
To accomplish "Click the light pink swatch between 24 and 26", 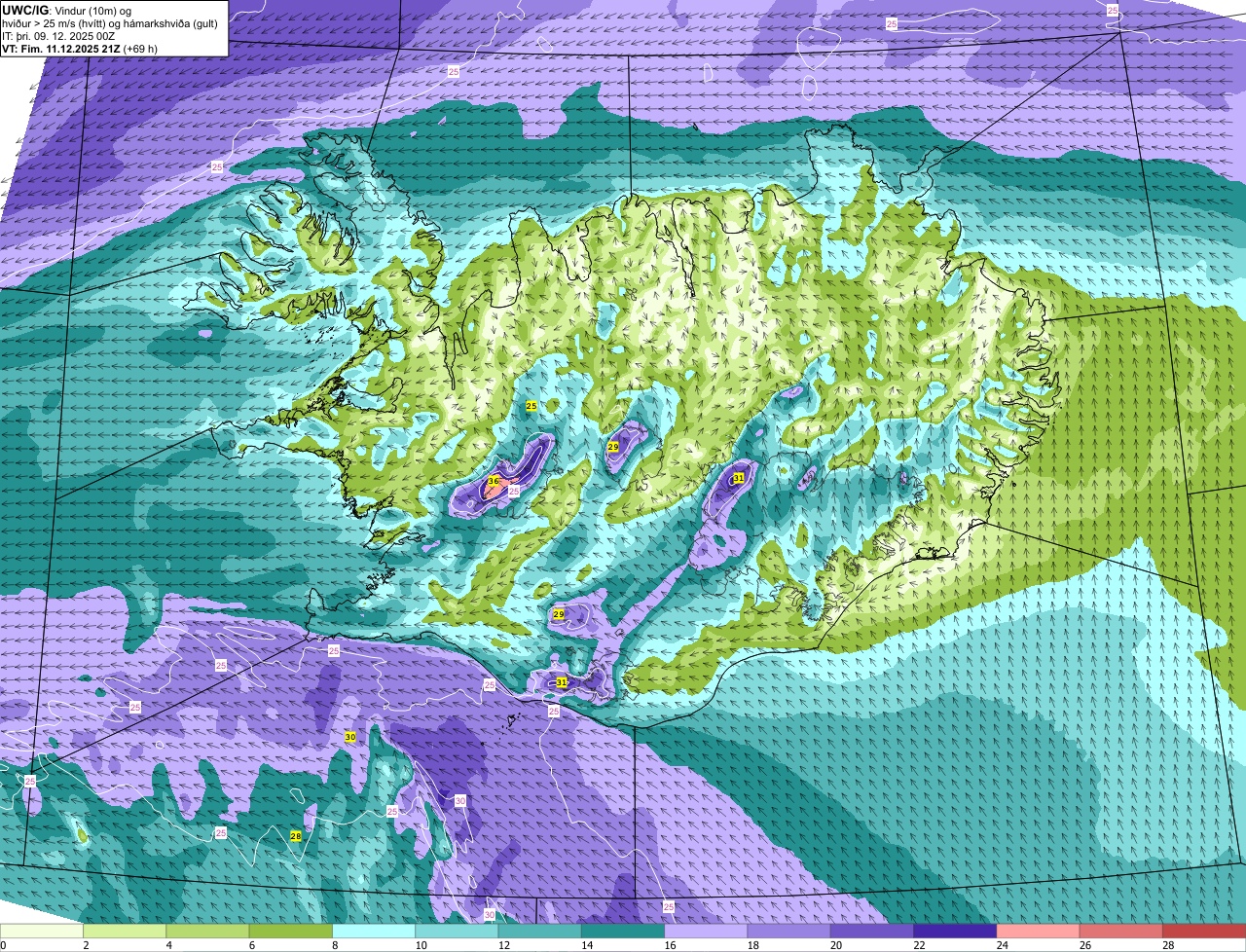I will (1039, 931).
